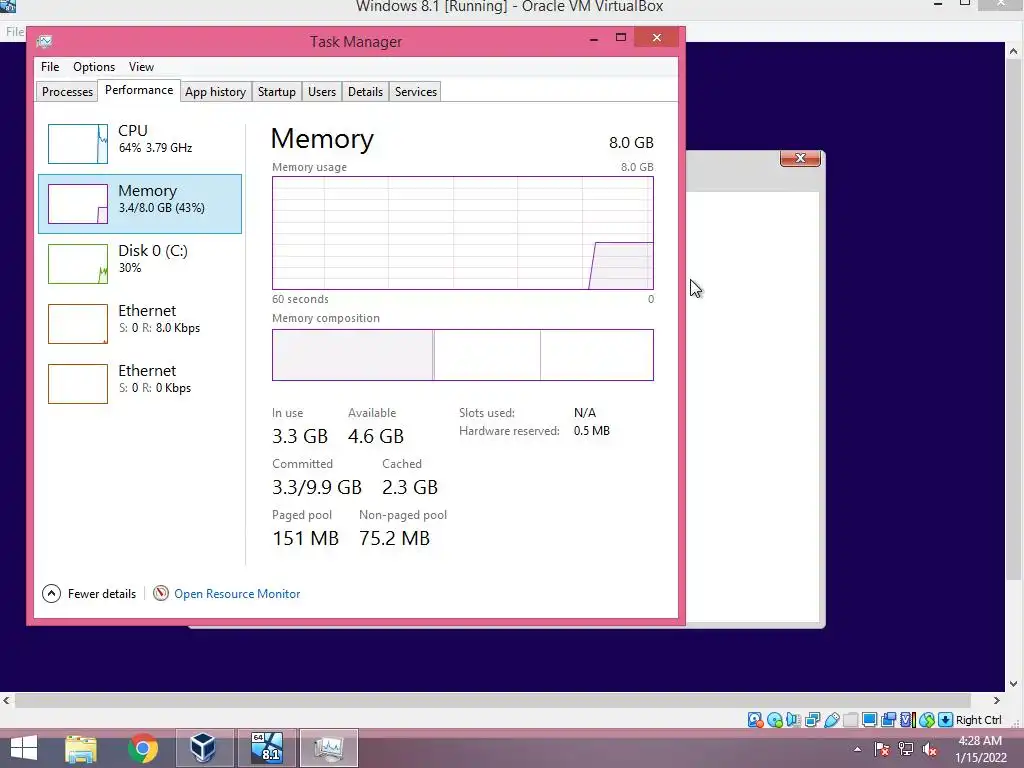Image resolution: width=1024 pixels, height=768 pixels.
Task: Click the Task Manager title bar icon
Action: click(44, 42)
